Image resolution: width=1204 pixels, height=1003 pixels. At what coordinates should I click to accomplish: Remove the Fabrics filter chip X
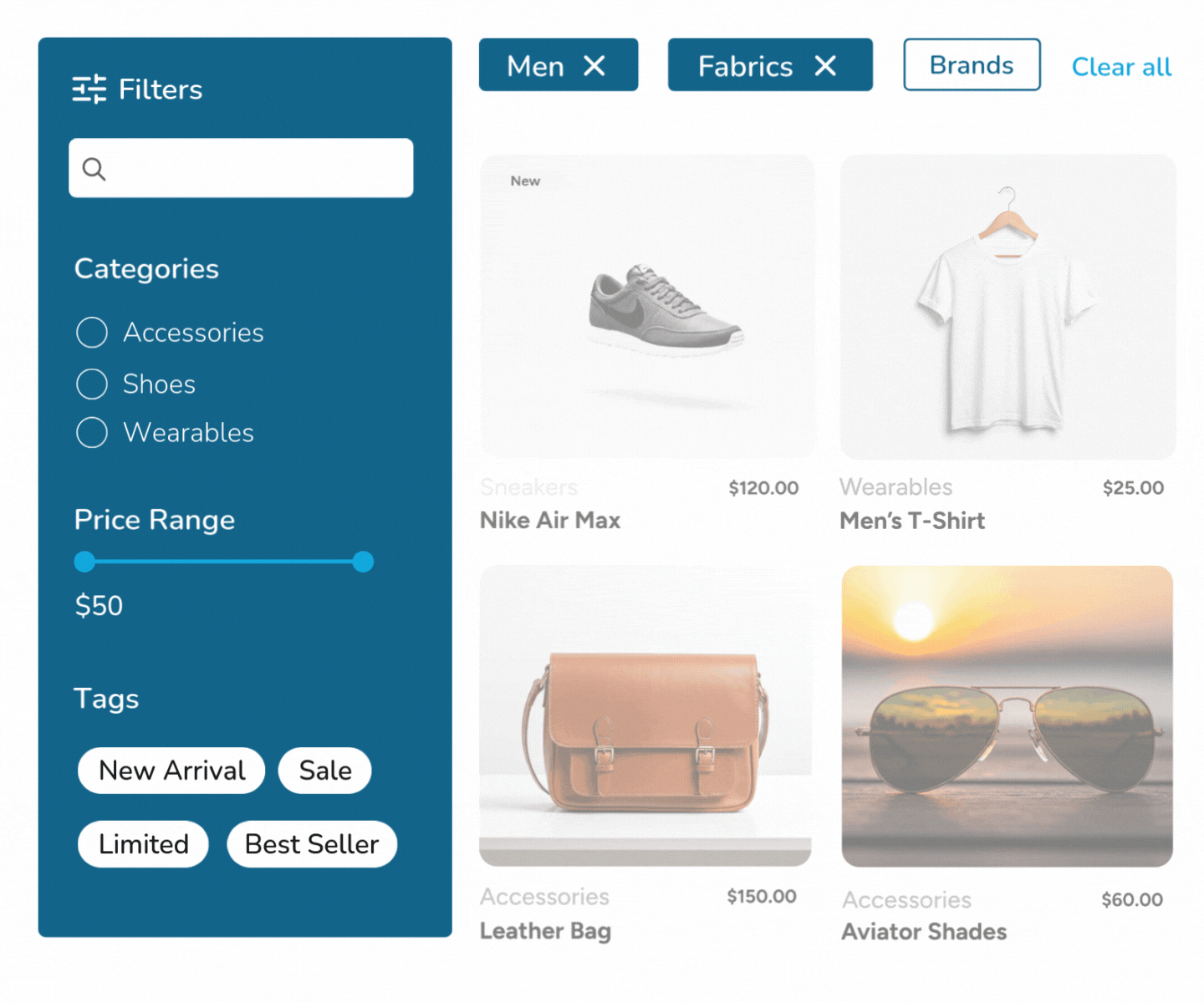[x=825, y=65]
